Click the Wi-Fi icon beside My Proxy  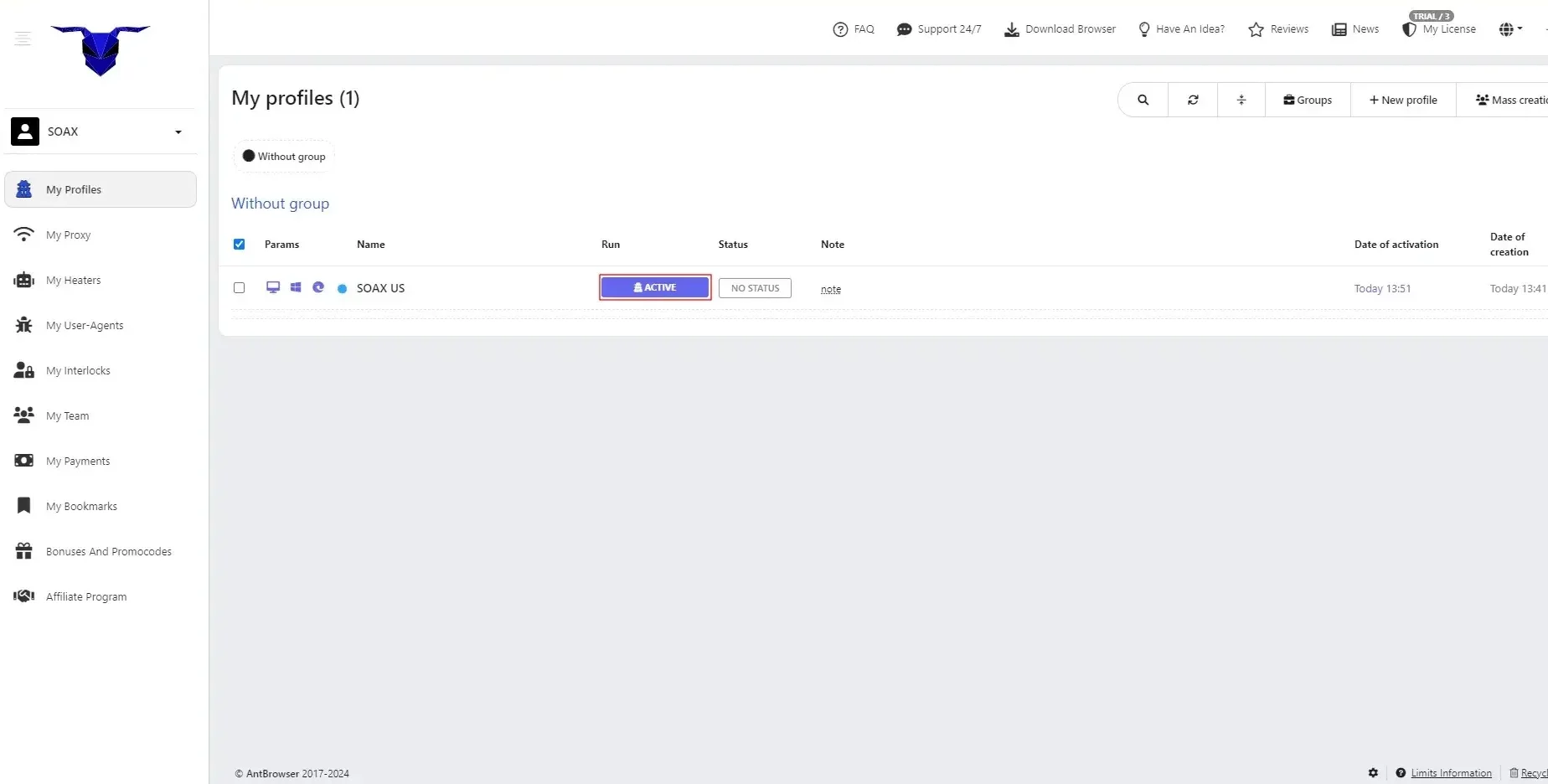click(x=24, y=234)
